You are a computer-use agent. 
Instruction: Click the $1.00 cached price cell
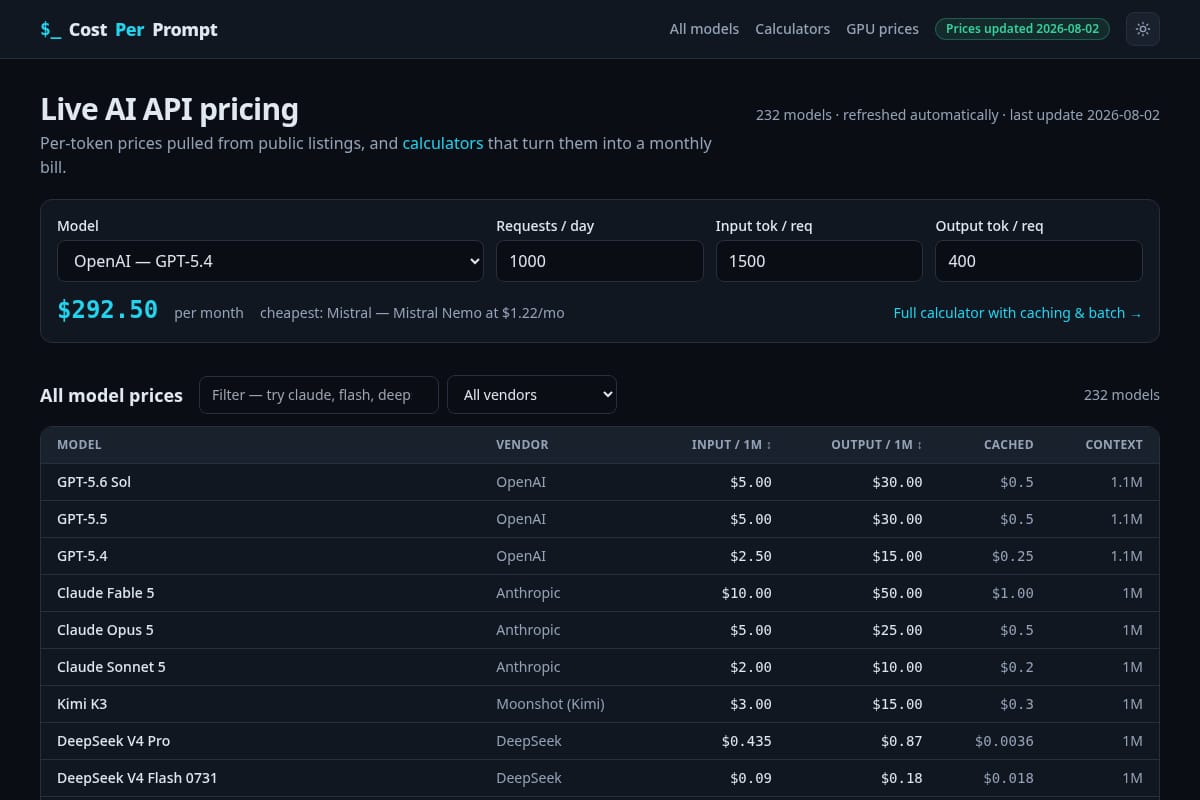click(x=1012, y=593)
